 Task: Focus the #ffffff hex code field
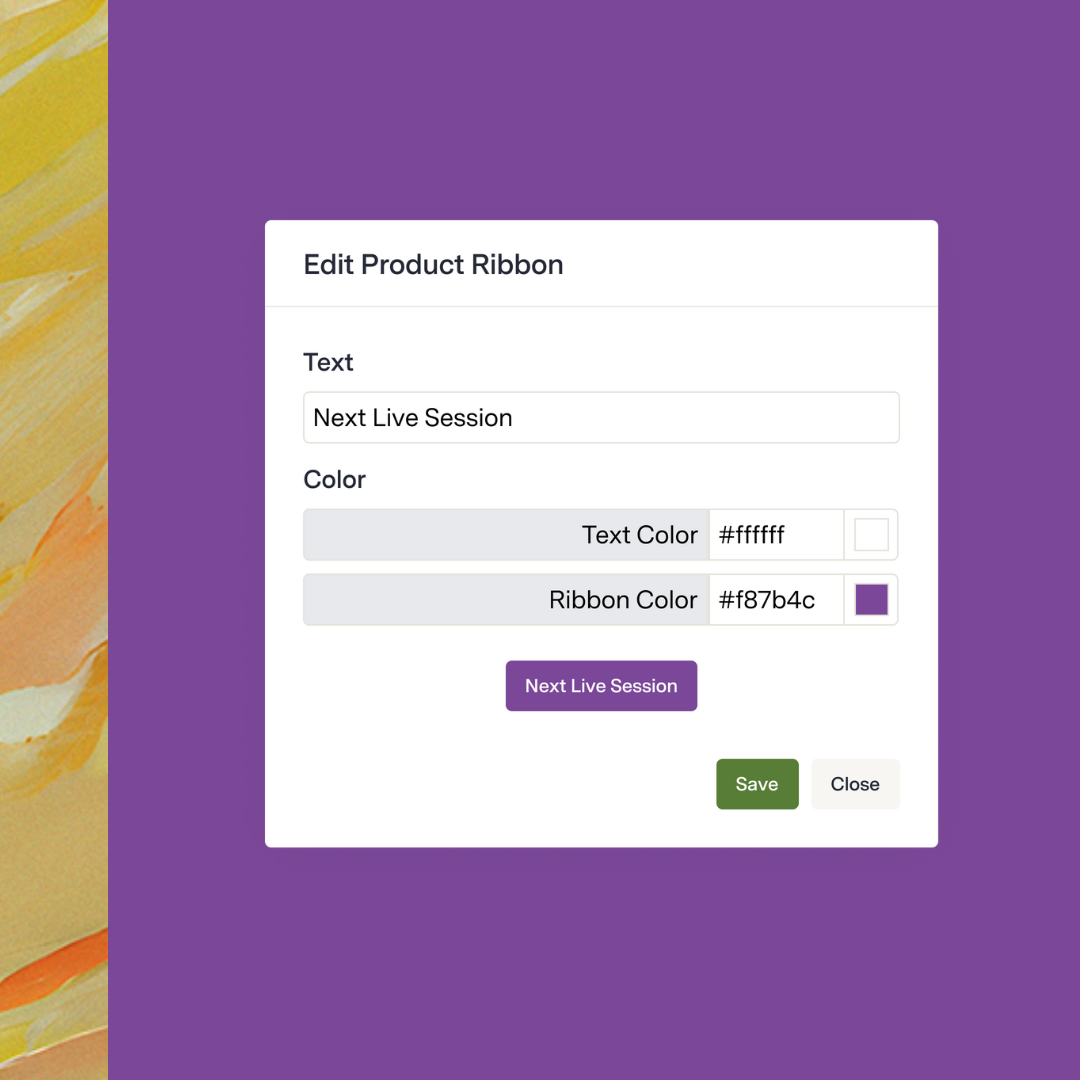click(775, 535)
